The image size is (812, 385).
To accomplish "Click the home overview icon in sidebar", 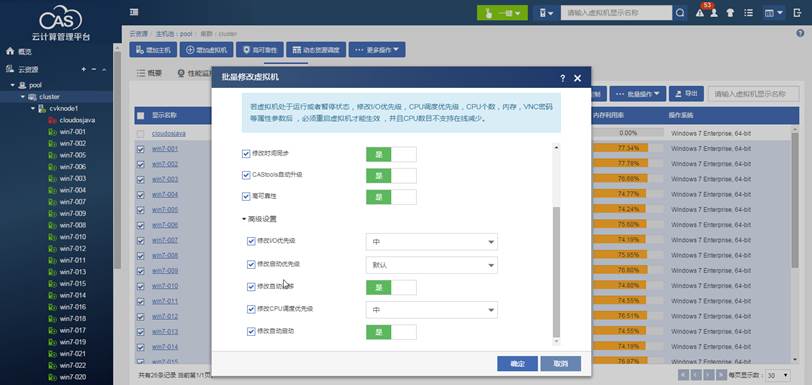I will [x=10, y=51].
